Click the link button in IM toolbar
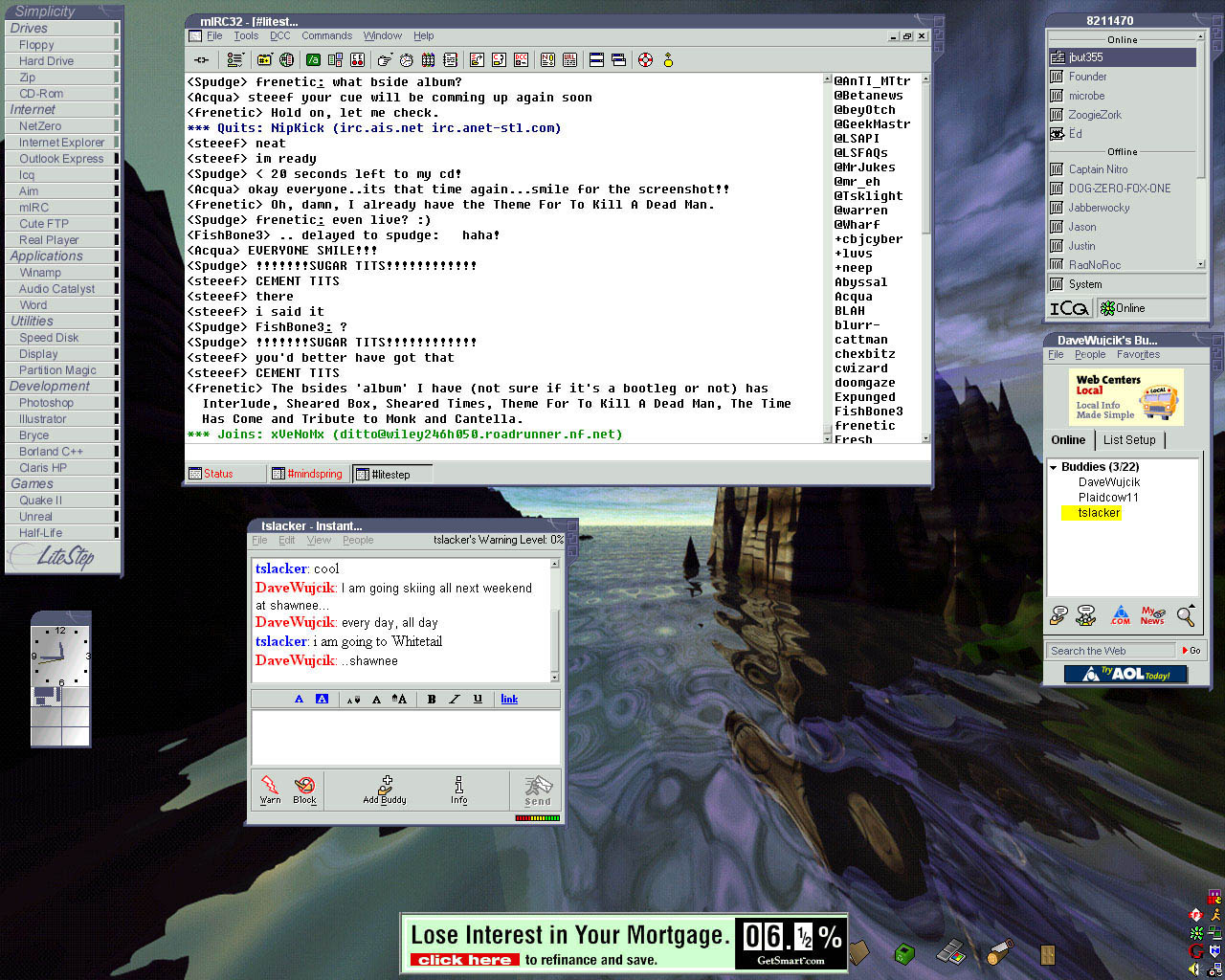This screenshot has width=1225, height=980. pyautogui.click(x=509, y=699)
